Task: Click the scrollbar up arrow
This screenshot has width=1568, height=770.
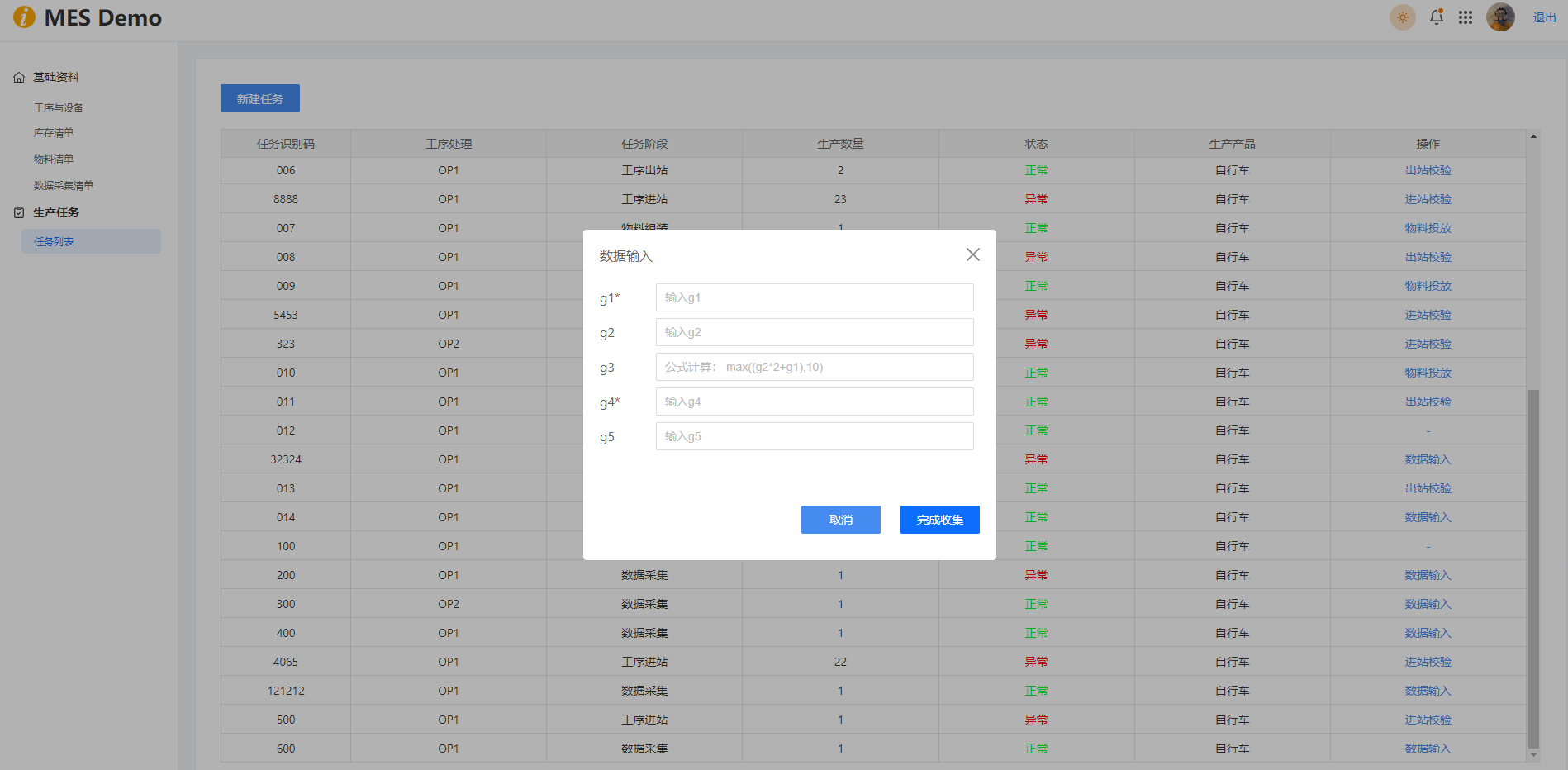Action: [1533, 136]
